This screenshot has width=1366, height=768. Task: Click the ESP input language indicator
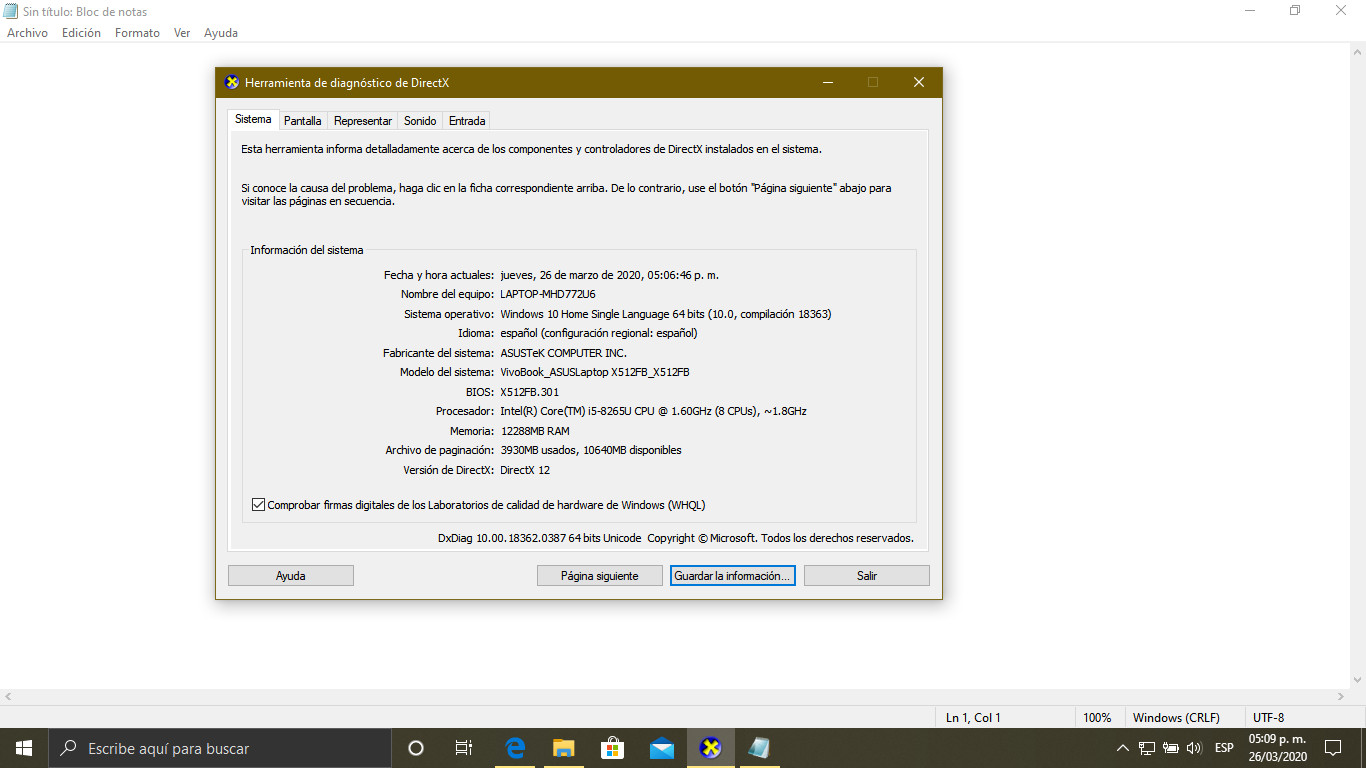pos(1224,748)
